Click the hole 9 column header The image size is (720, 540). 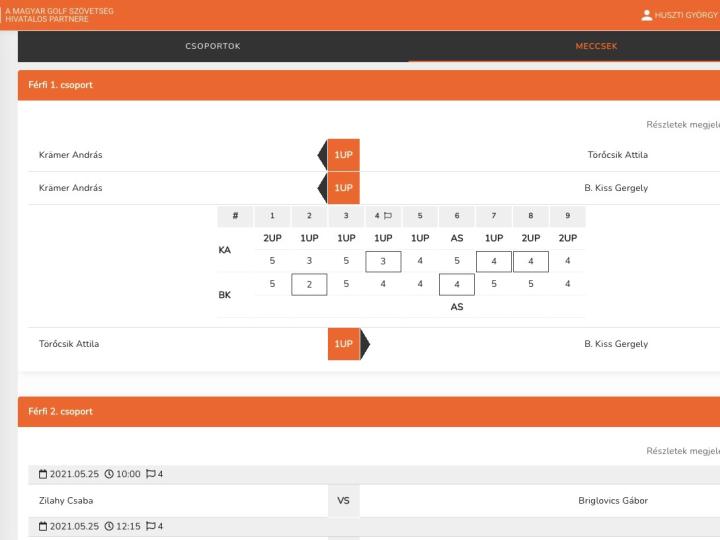[x=568, y=216]
